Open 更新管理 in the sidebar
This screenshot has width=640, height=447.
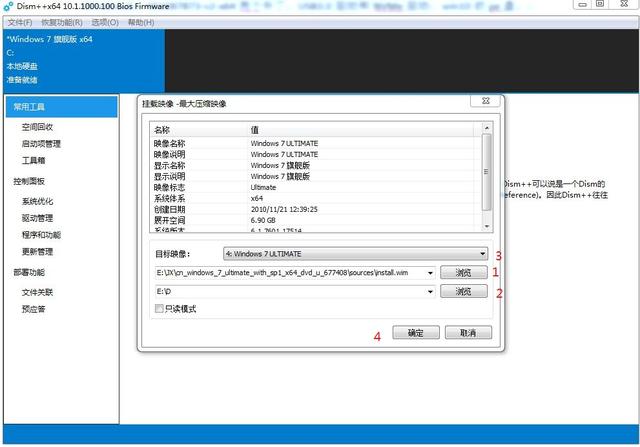click(37, 251)
